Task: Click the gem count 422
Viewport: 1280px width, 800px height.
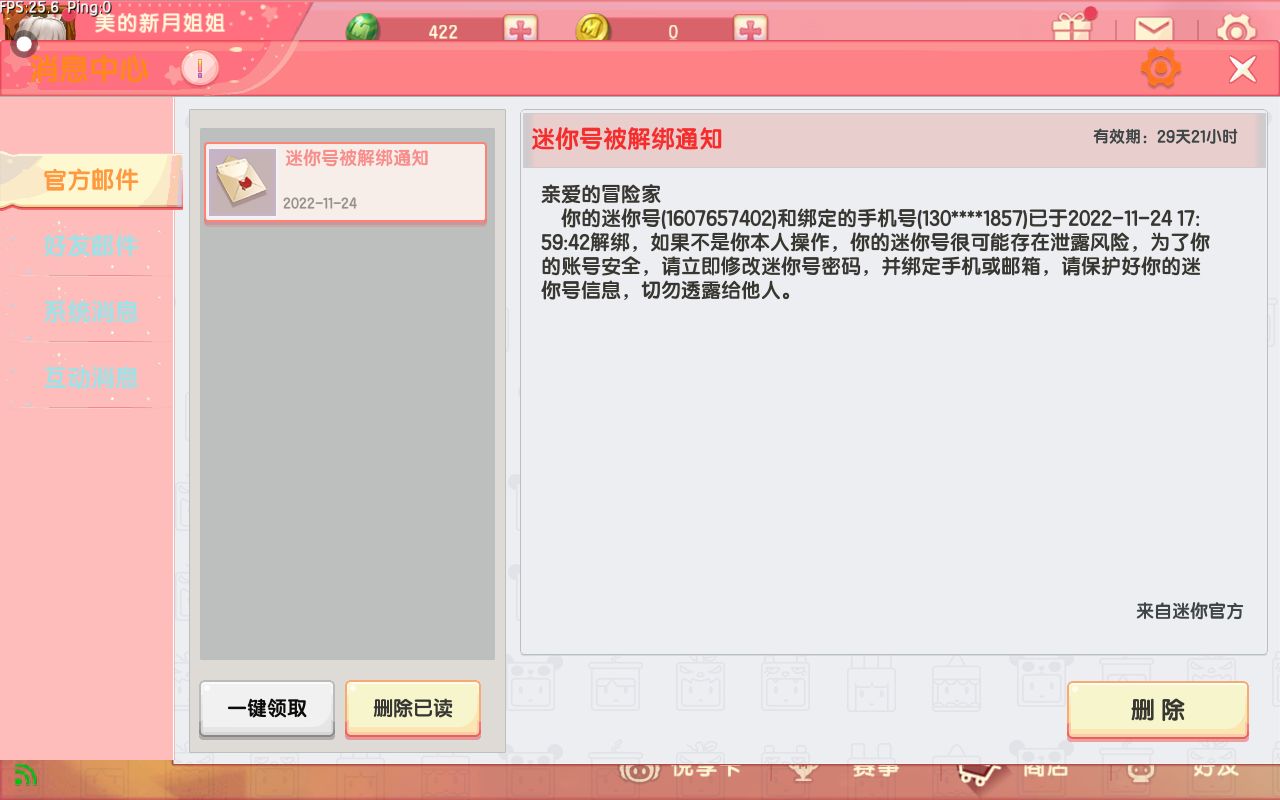Action: click(x=443, y=32)
